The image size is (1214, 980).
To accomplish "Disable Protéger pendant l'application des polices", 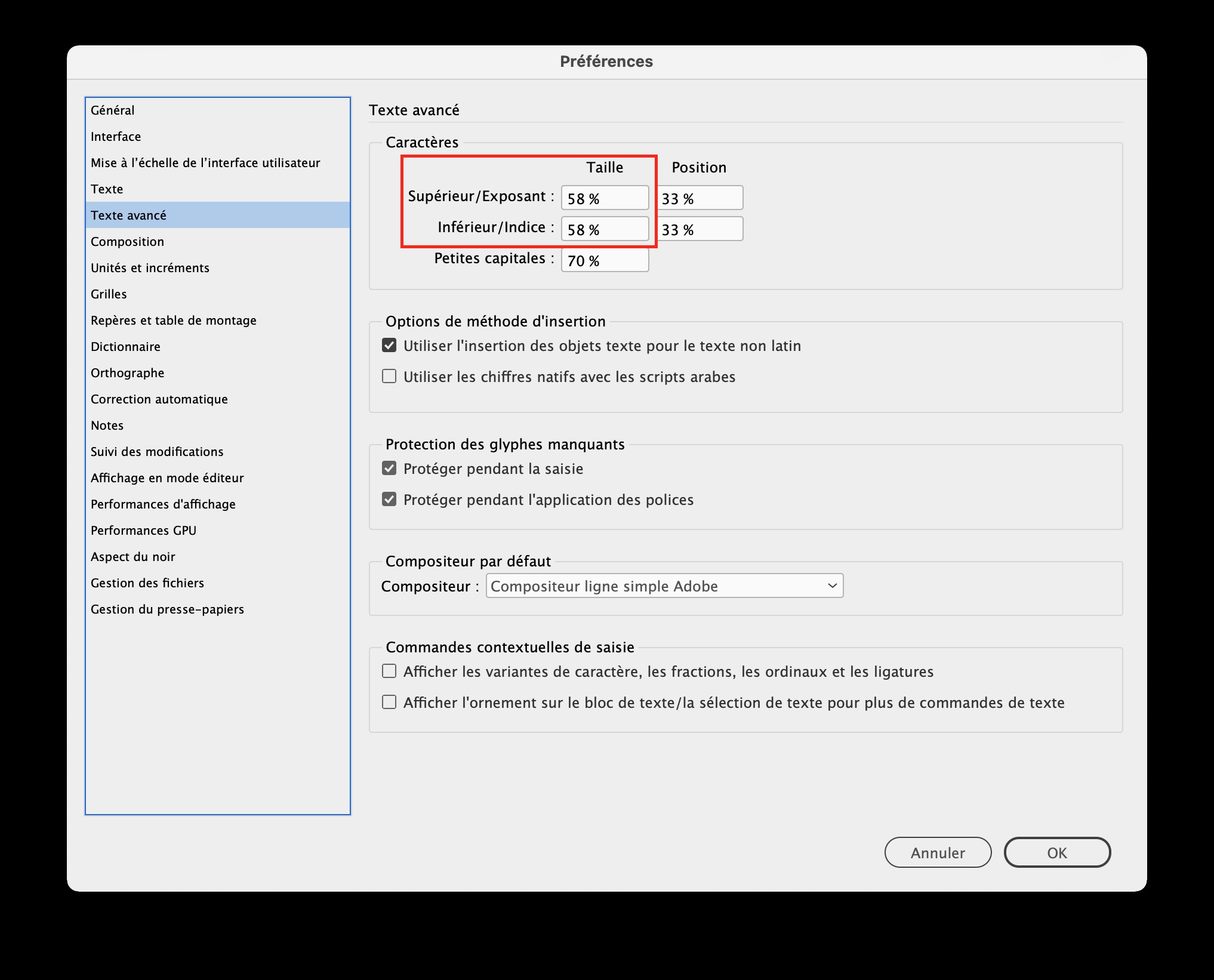I will 389,500.
